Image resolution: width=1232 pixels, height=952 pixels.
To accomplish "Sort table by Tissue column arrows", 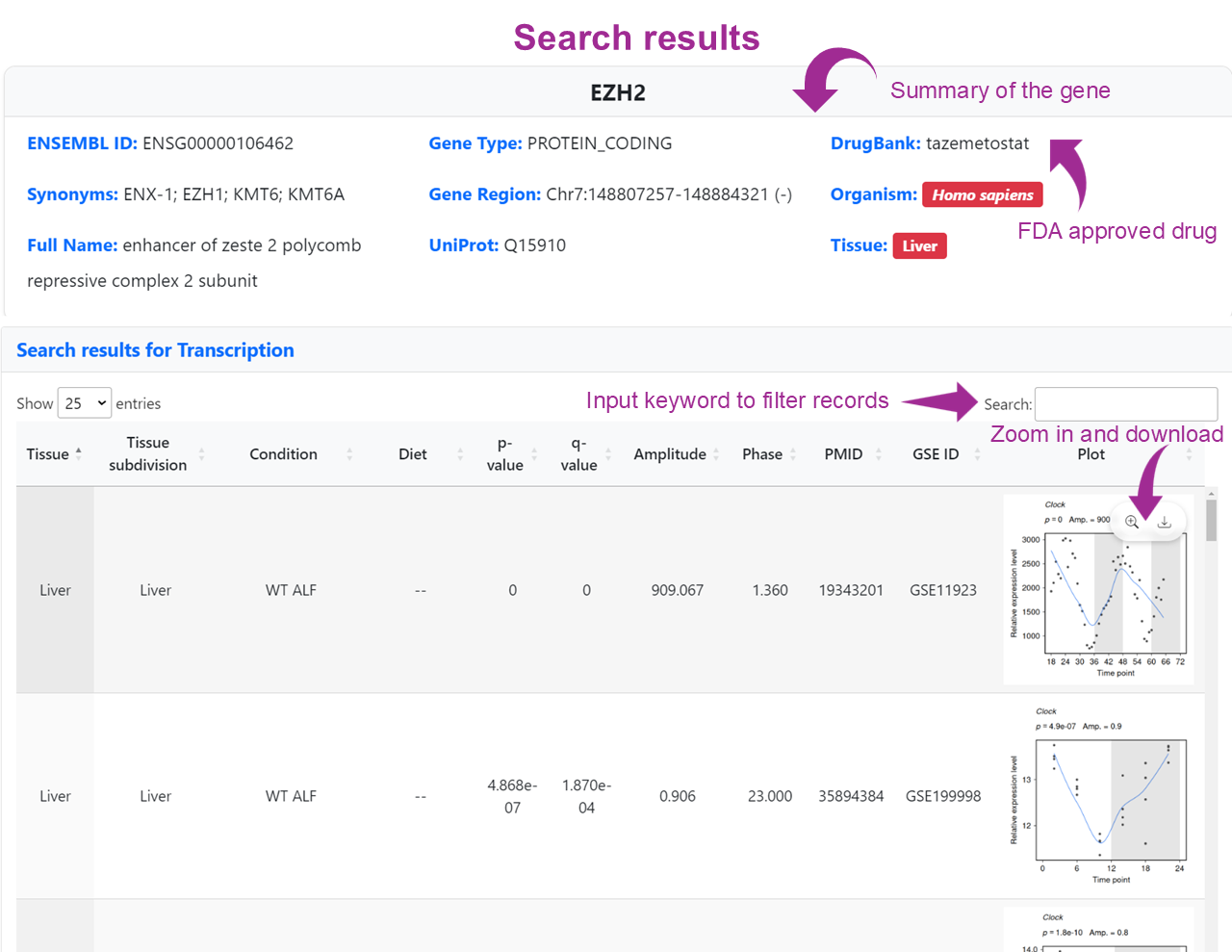I will click(x=79, y=453).
